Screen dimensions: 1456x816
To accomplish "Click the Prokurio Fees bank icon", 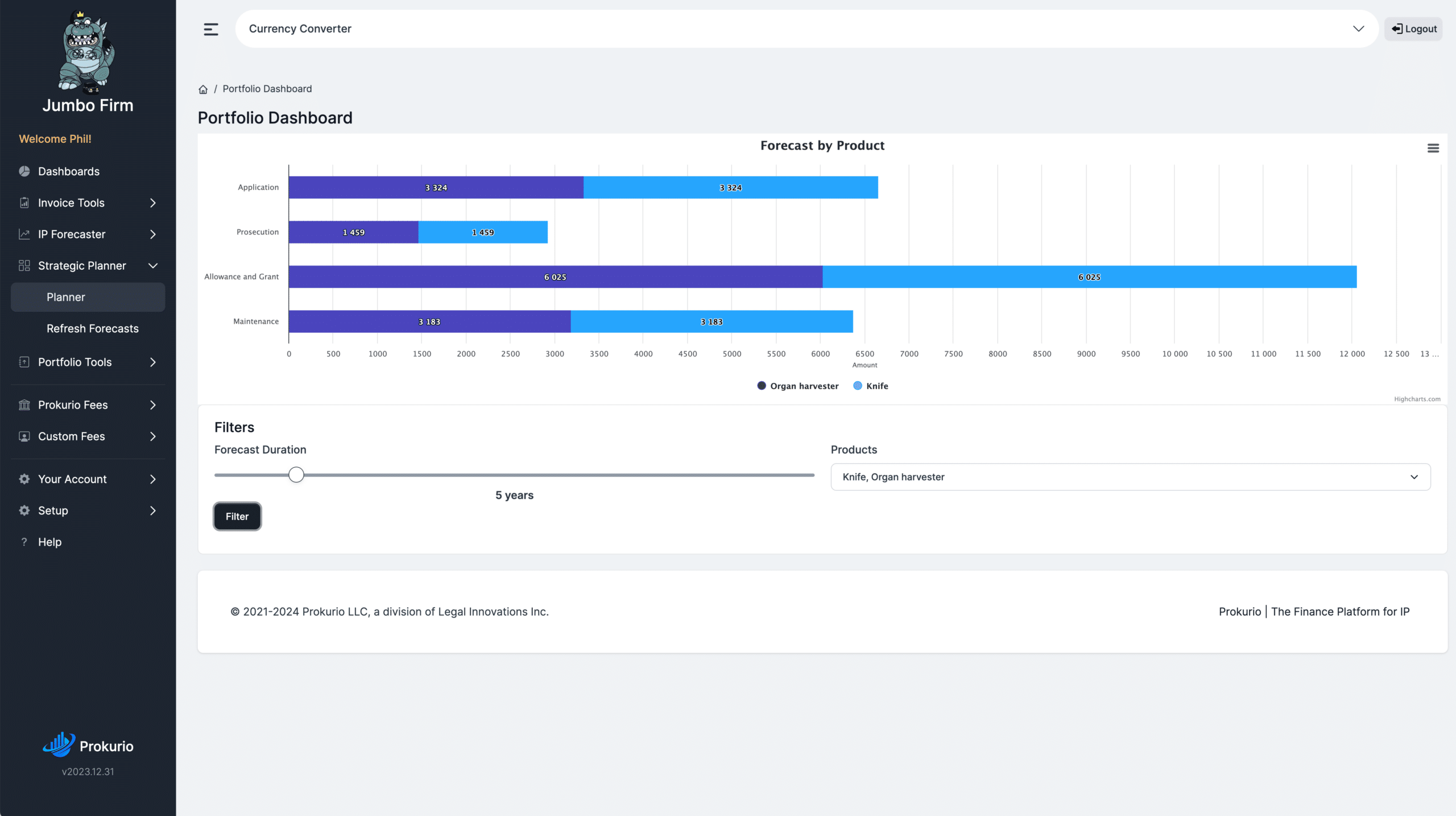I will click(24, 405).
